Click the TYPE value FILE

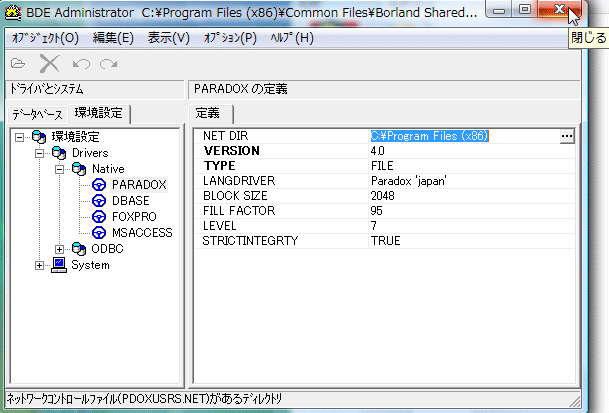[382, 166]
